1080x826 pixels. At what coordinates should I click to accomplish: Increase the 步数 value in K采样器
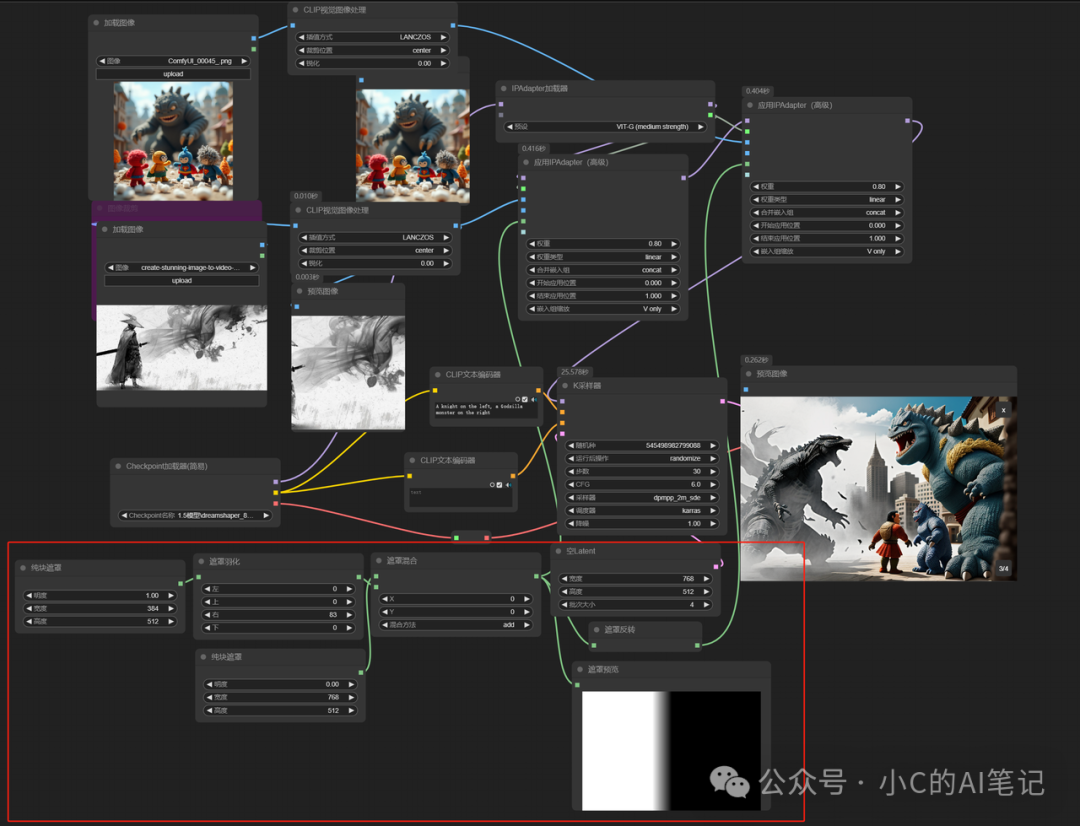[713, 471]
